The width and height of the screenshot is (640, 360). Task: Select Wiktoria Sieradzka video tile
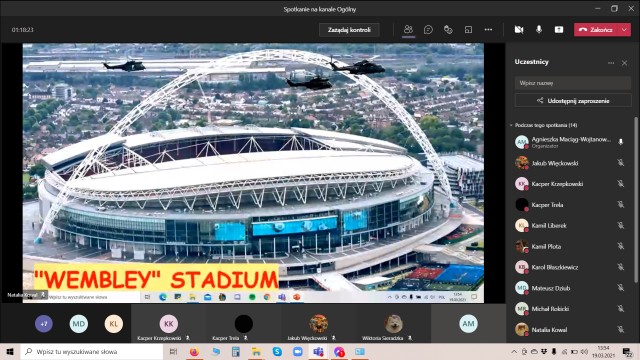[x=393, y=323]
